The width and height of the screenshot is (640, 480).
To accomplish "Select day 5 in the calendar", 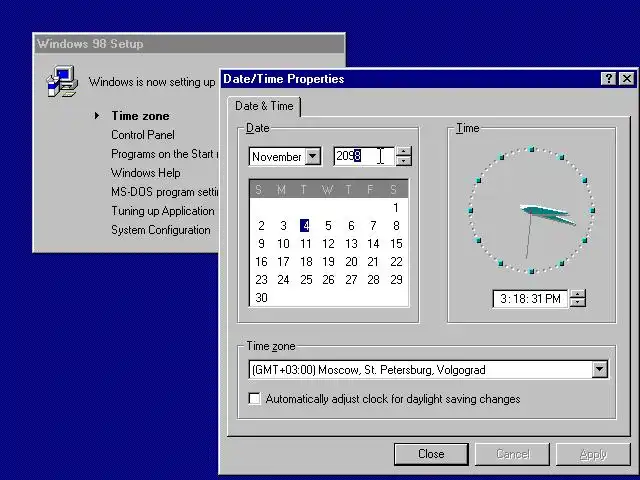I will pyautogui.click(x=328, y=226).
